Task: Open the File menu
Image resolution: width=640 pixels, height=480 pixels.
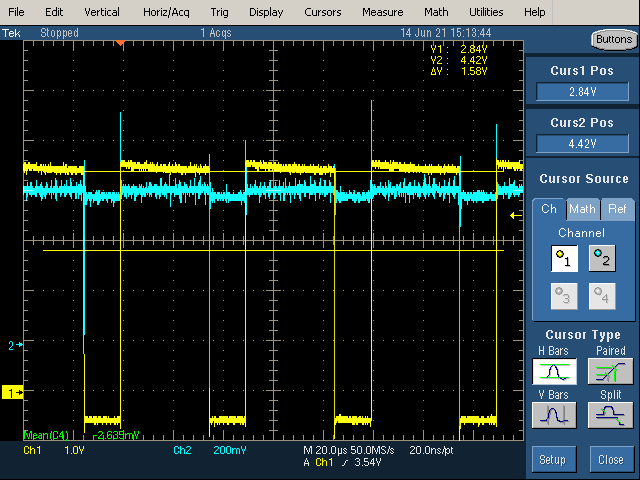Action: click(x=16, y=12)
